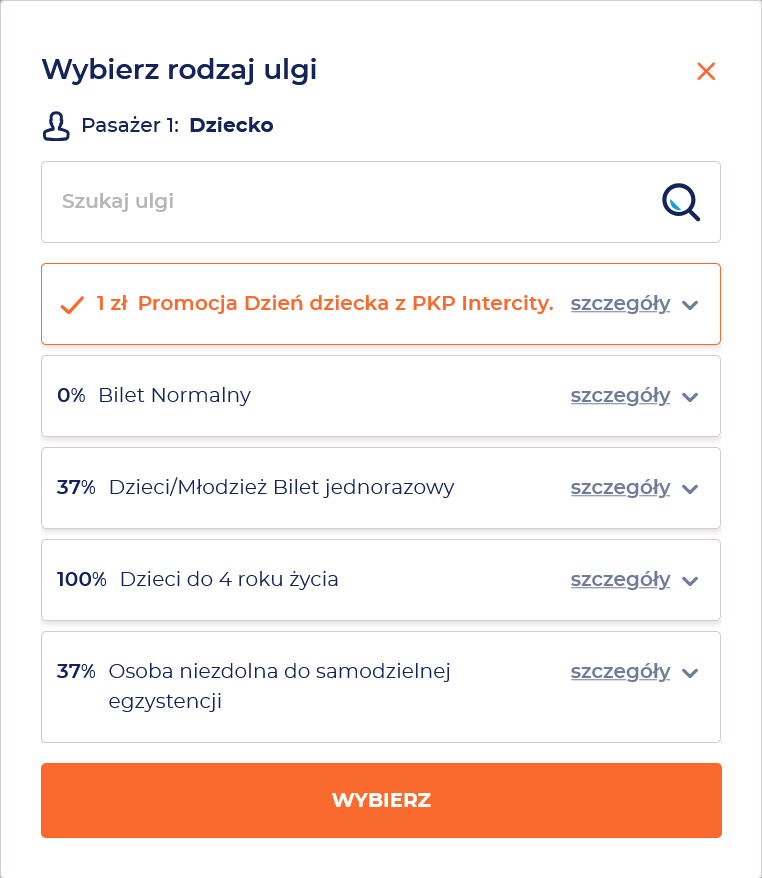
Task: Click the magnifying glass search icon
Action: 681,202
